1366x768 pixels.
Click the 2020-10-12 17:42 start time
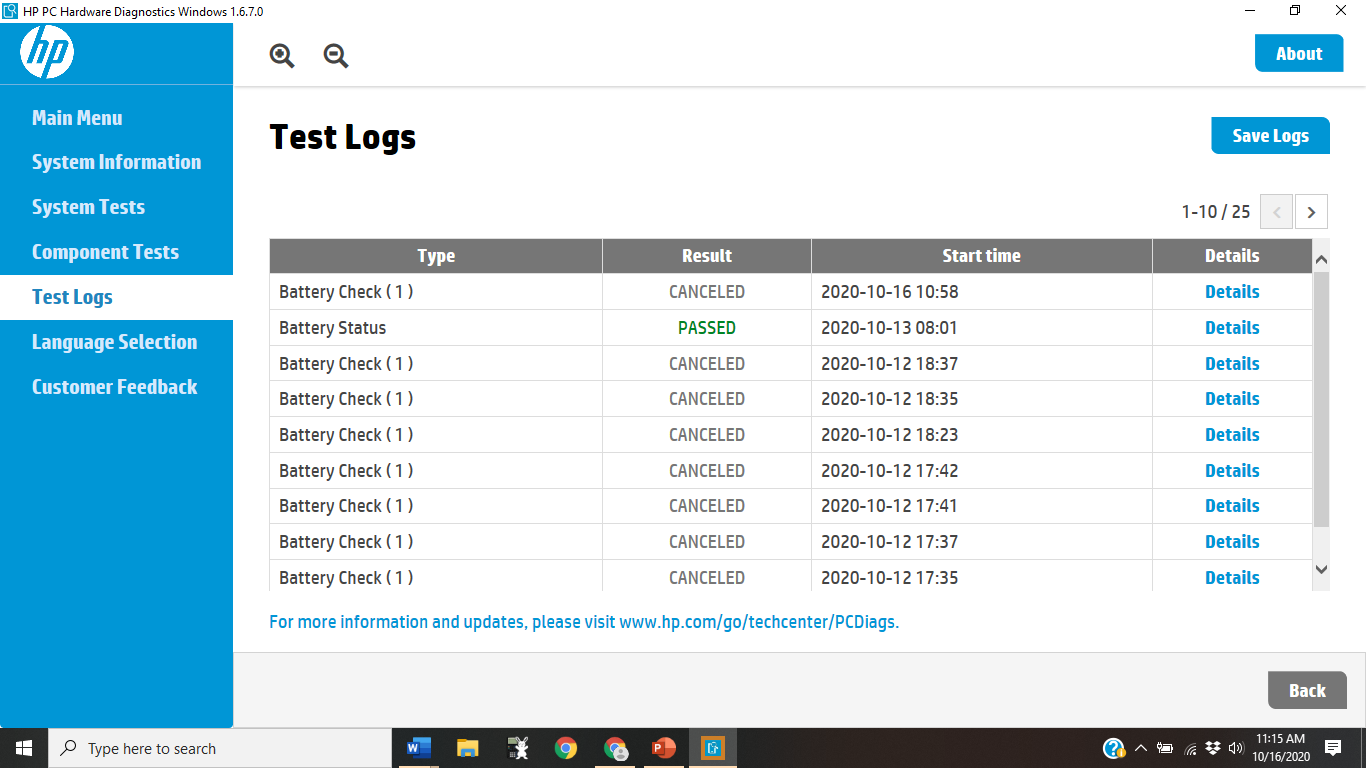(x=890, y=471)
